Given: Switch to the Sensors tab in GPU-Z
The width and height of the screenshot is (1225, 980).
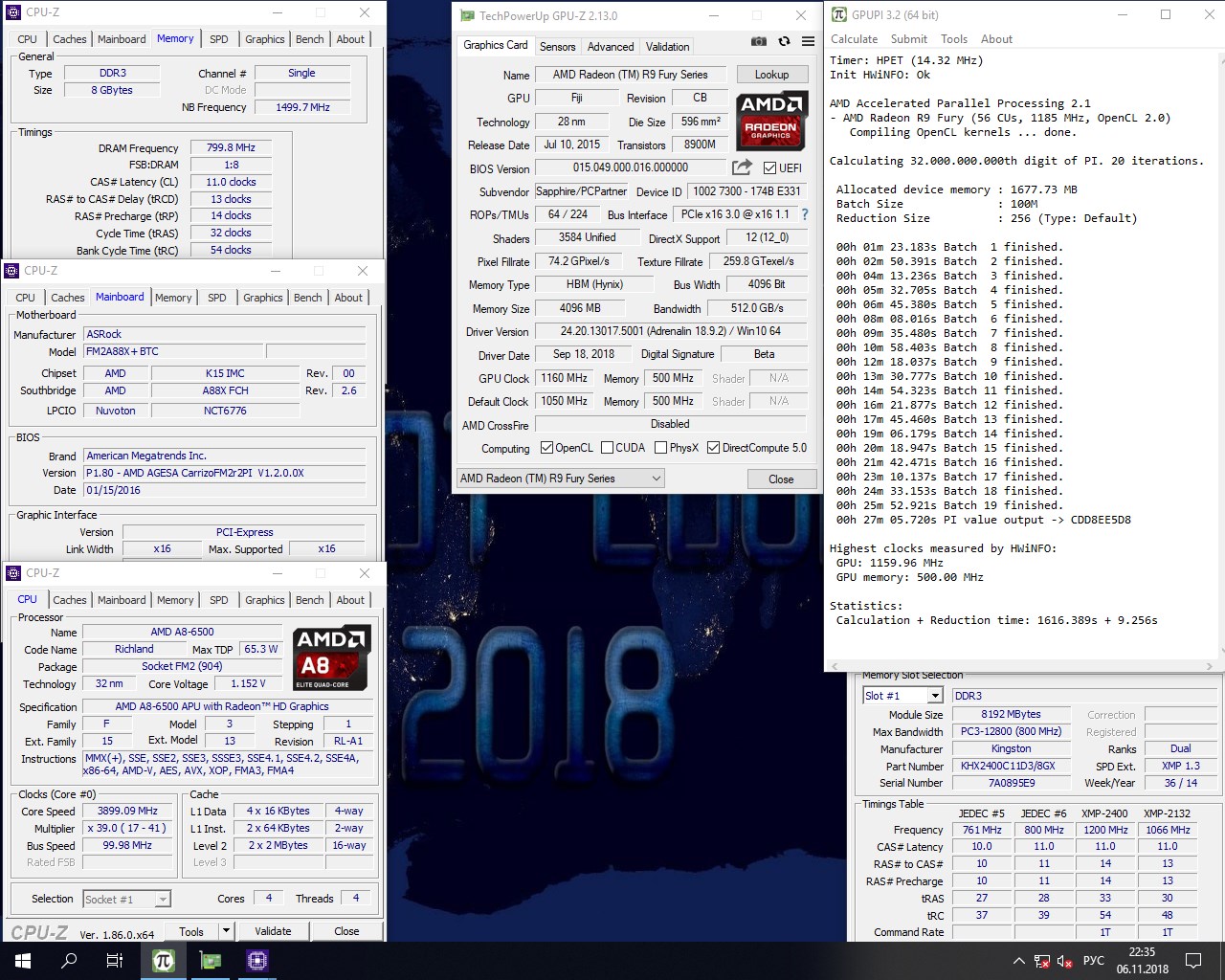Looking at the screenshot, I should pyautogui.click(x=558, y=46).
